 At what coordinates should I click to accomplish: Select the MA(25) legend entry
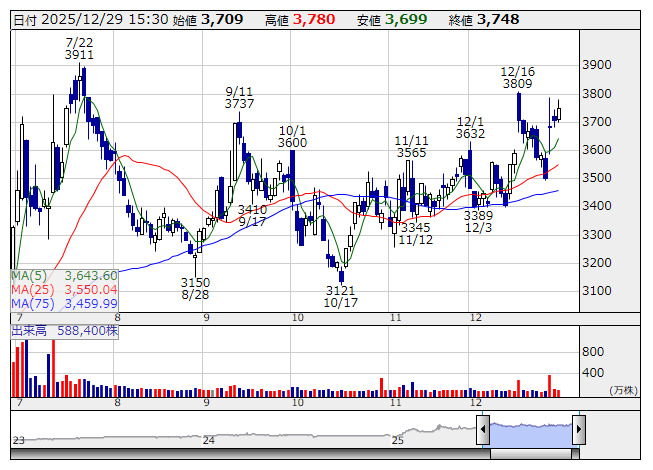point(65,289)
